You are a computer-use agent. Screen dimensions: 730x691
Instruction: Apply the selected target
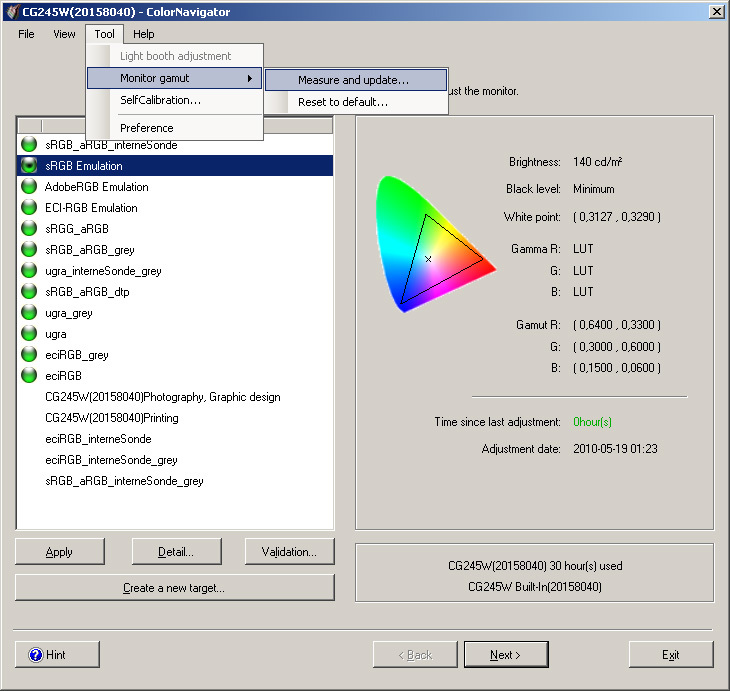[60, 552]
